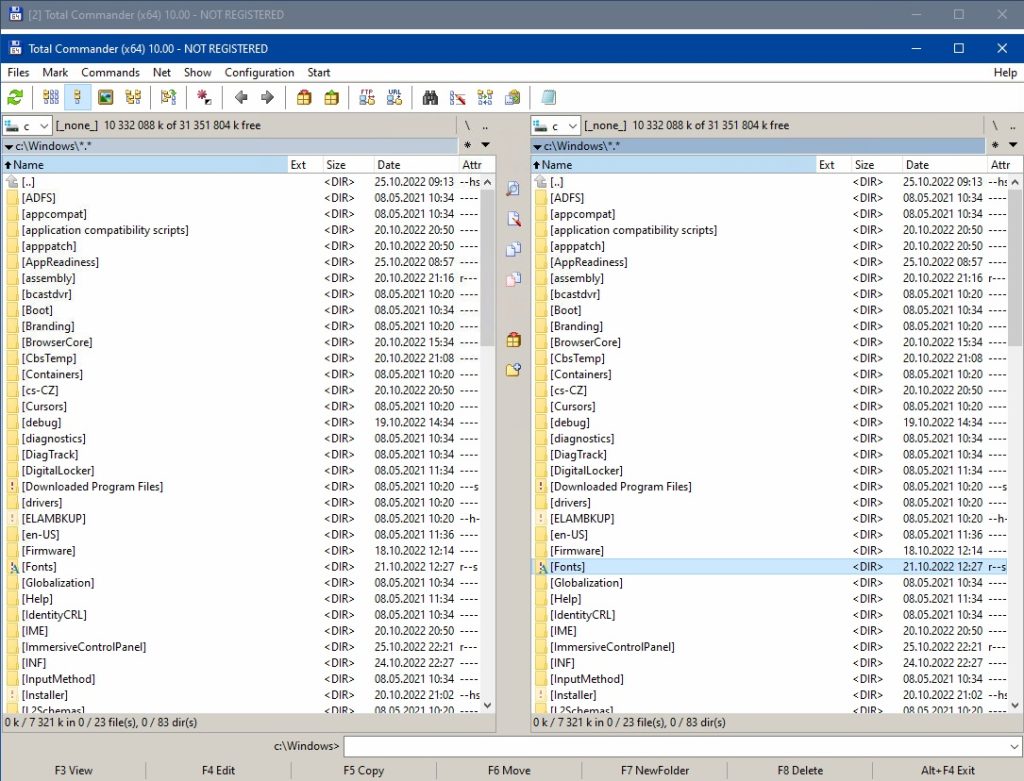Open the left panel directory history arrow
Image resolution: width=1024 pixels, height=781 pixels.
485,145
